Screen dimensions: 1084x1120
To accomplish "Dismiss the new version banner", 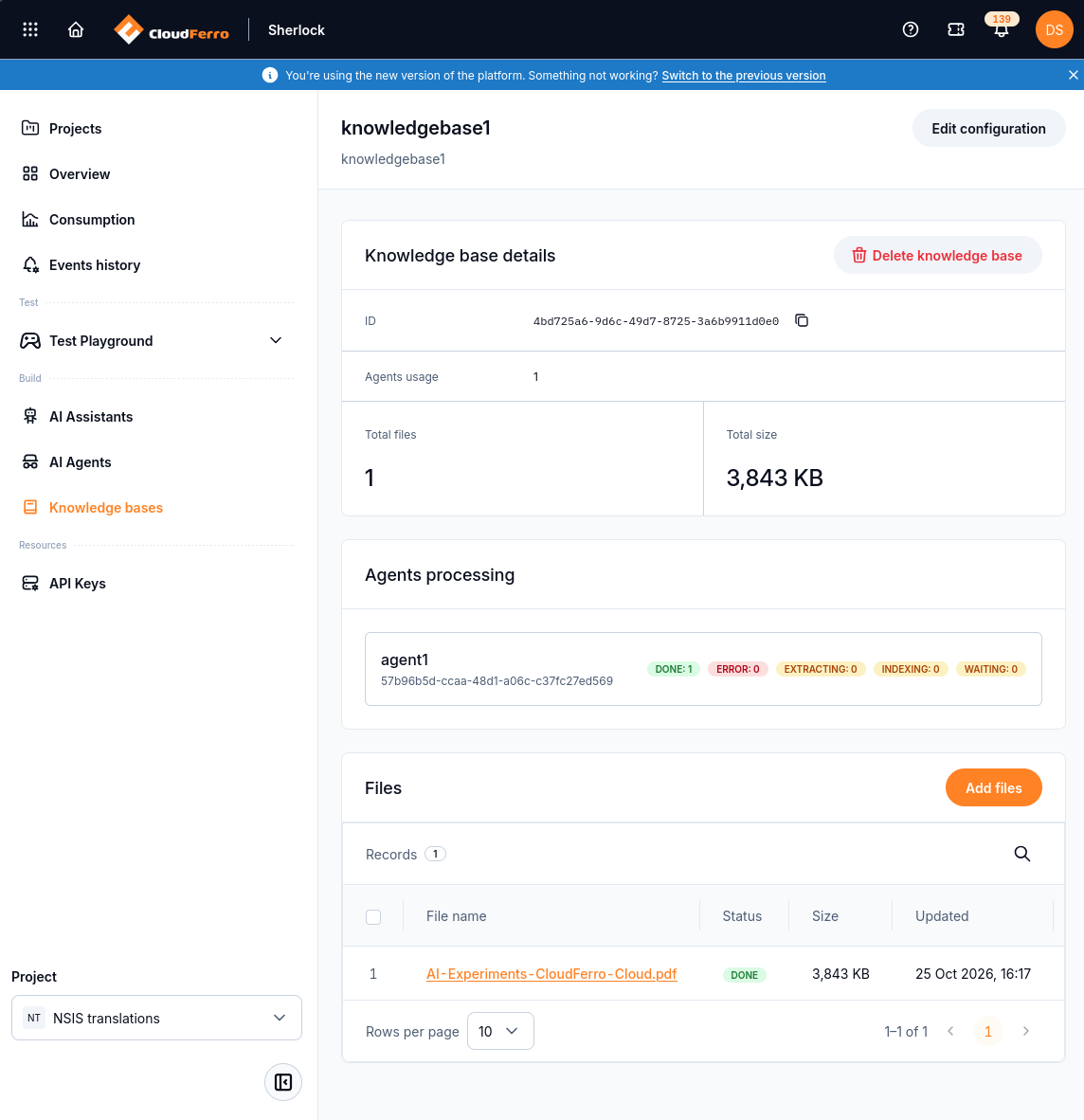I will (1073, 75).
